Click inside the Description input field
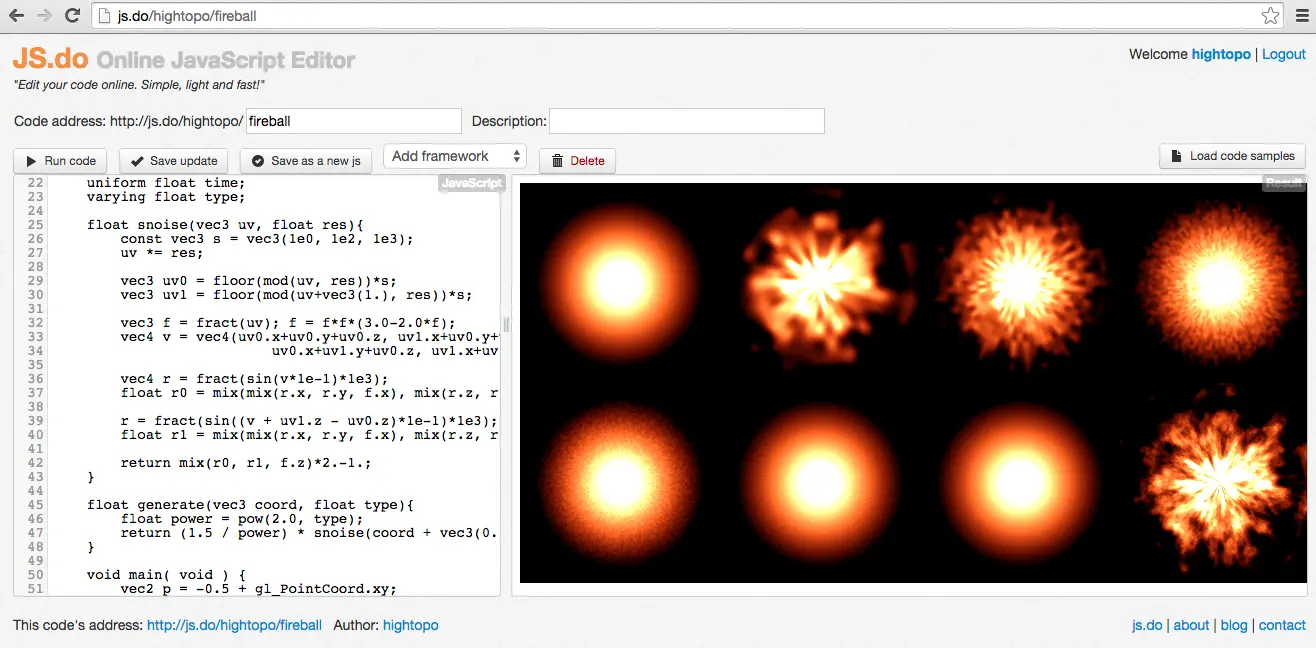This screenshot has width=1316, height=648. coord(686,120)
